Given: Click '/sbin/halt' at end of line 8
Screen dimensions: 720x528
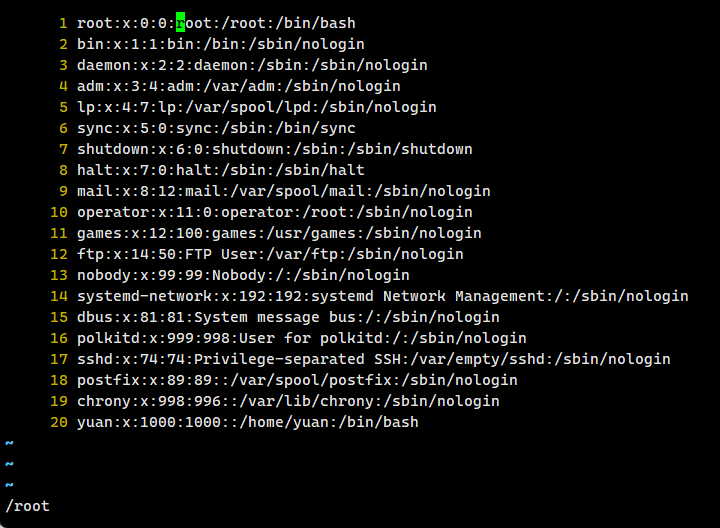Looking at the screenshot, I should (x=324, y=170).
